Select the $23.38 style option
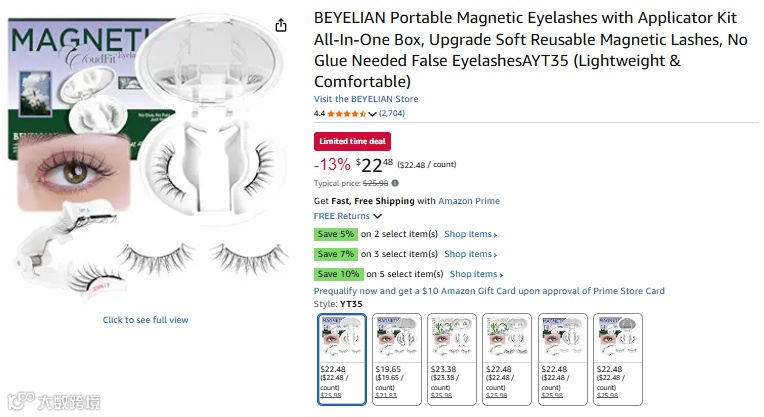Image resolution: width=764 pixels, height=417 pixels. tap(451, 358)
